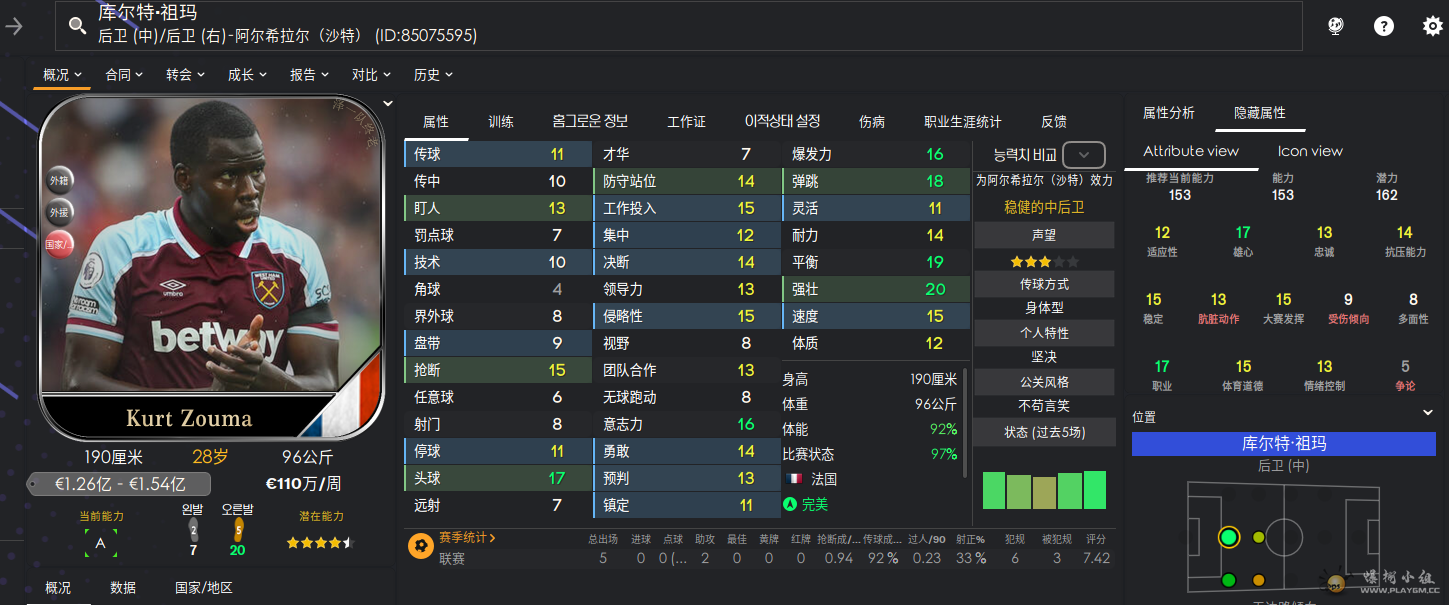Open the ability comparison dropdown arrow
Viewport: 1449px width, 605px height.
(x=1083, y=155)
